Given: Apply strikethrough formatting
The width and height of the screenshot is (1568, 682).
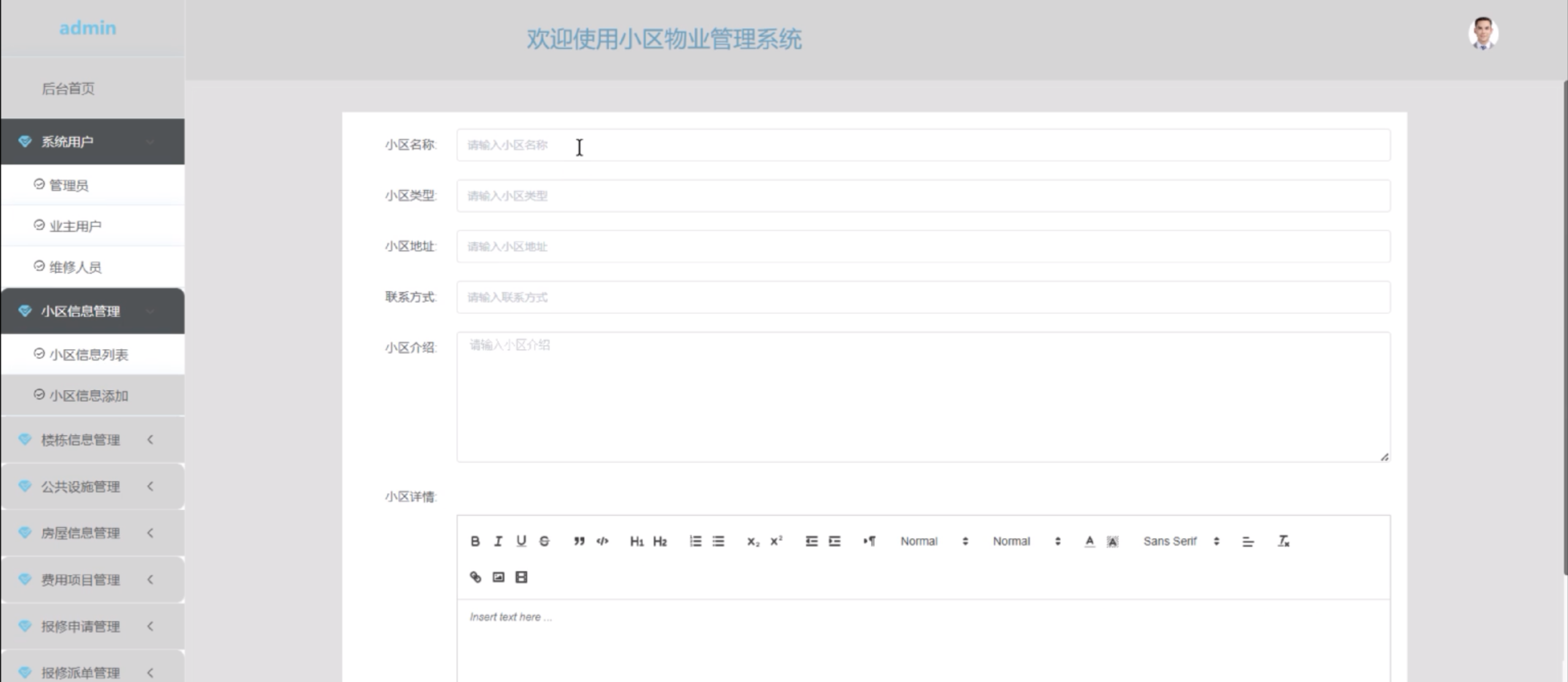Looking at the screenshot, I should tap(544, 541).
